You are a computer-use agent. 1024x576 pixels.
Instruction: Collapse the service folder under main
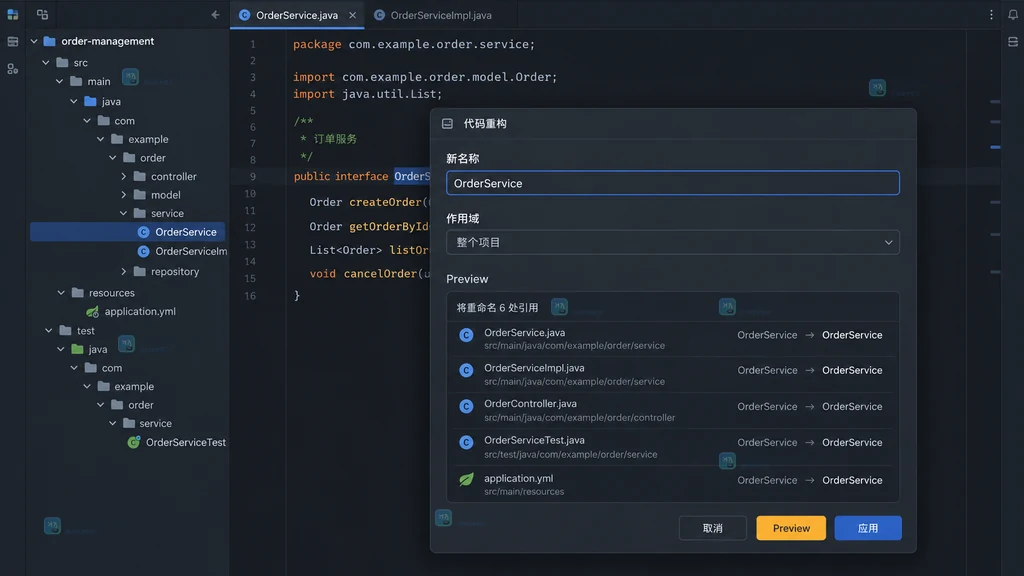pyautogui.click(x=123, y=214)
